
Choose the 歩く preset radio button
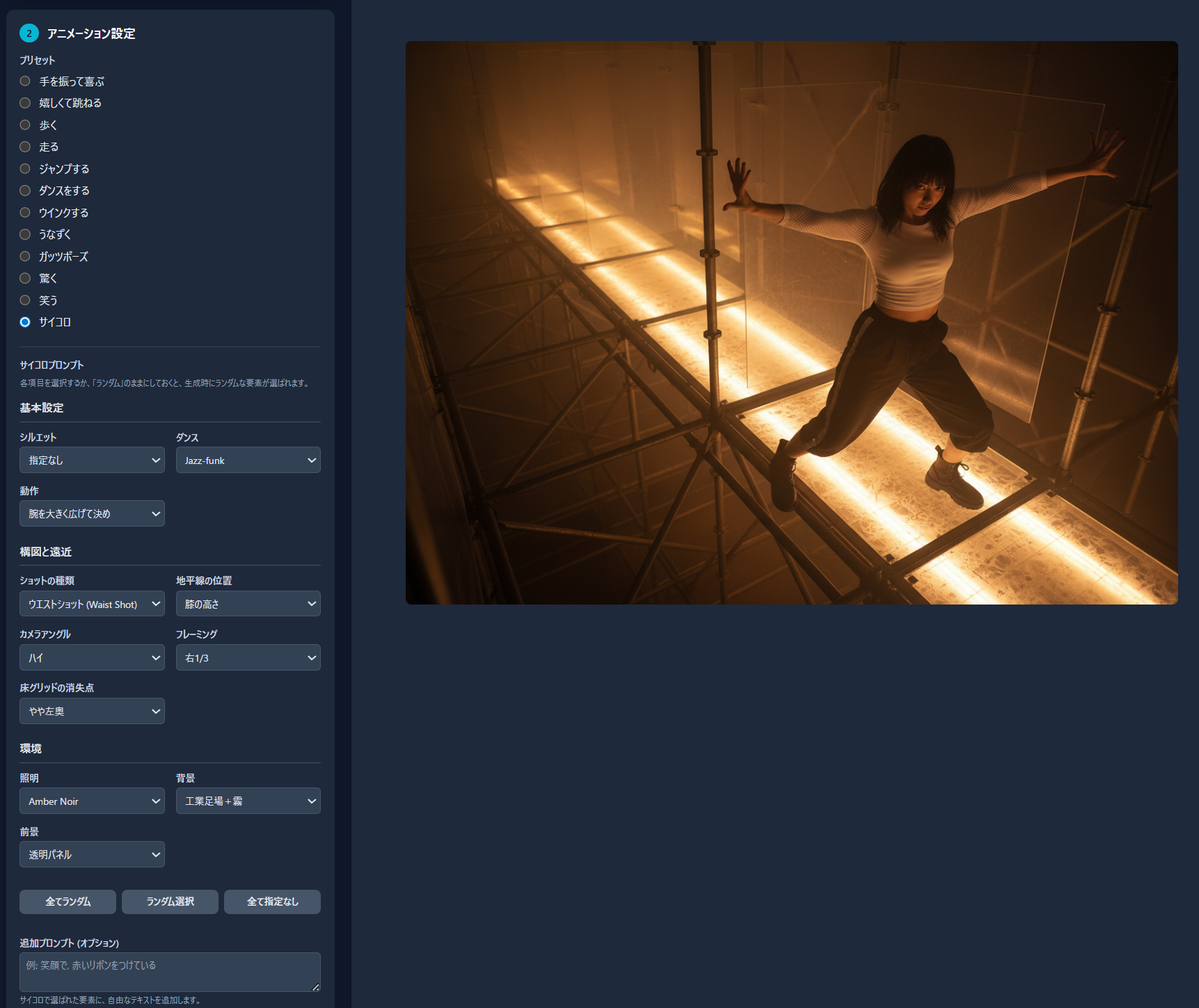(x=25, y=125)
